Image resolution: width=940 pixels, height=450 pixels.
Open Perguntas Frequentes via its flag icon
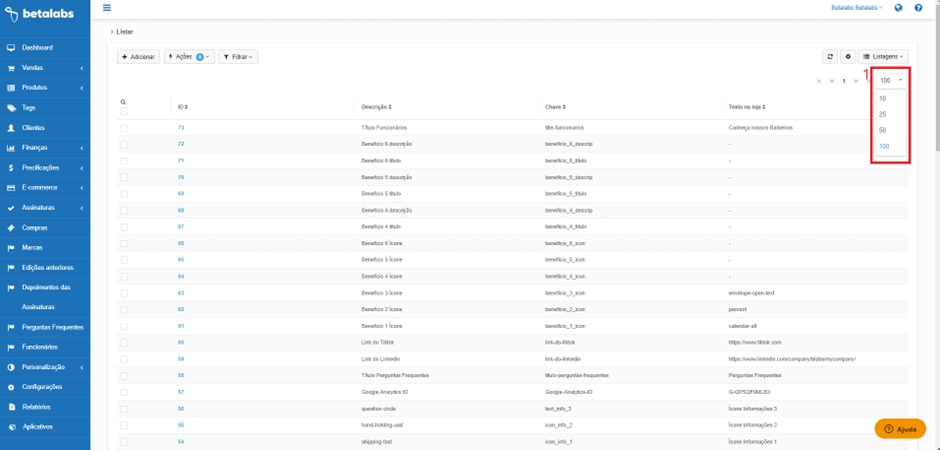point(11,327)
